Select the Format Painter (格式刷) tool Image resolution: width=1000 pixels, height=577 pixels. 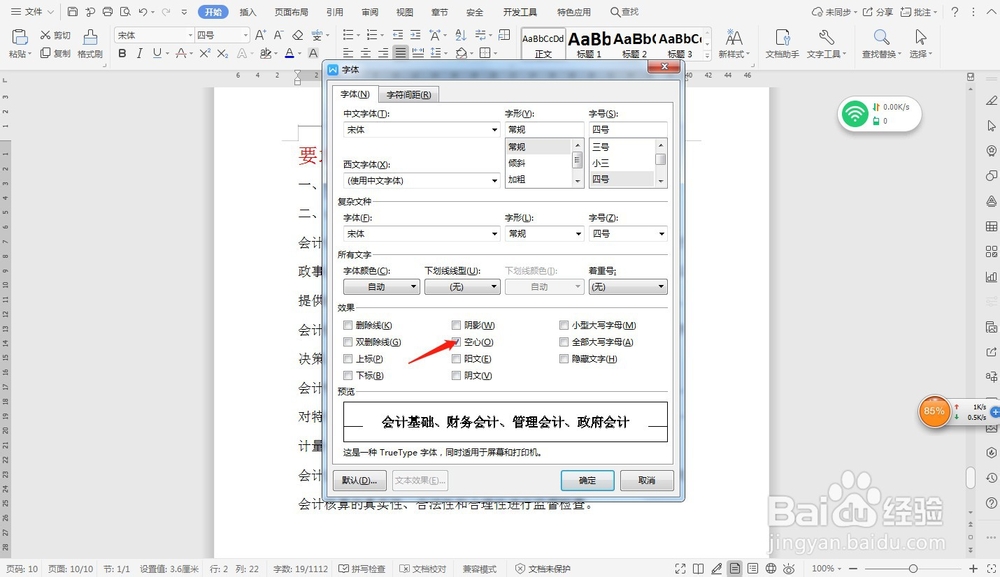tap(90, 45)
